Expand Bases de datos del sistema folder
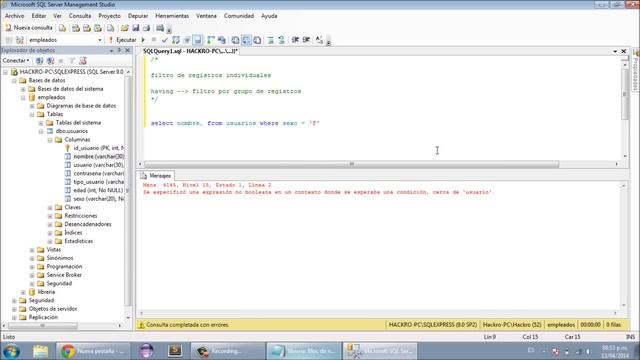 (23, 89)
